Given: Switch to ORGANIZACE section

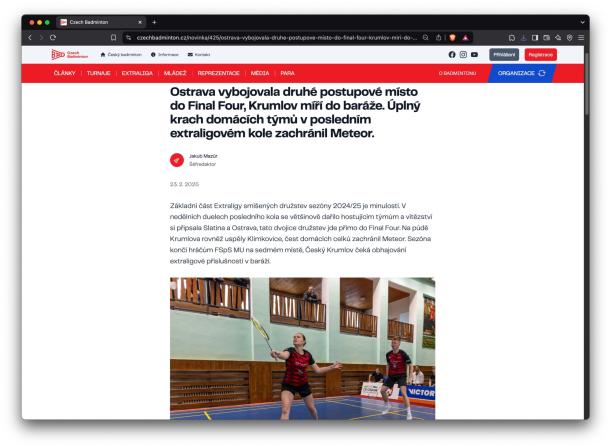Looking at the screenshot, I should click(x=521, y=73).
